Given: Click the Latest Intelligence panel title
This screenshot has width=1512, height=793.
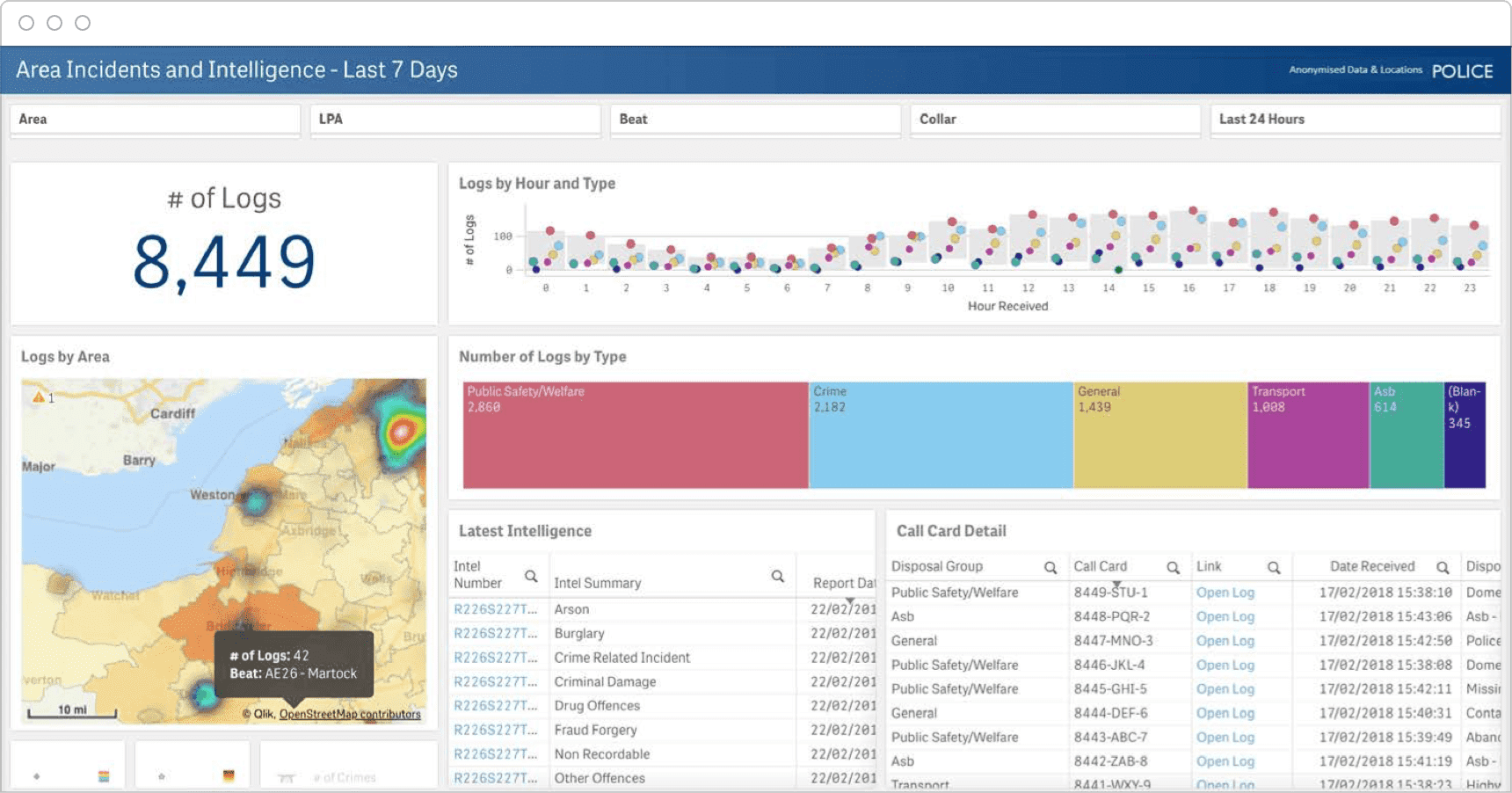Looking at the screenshot, I should [525, 531].
